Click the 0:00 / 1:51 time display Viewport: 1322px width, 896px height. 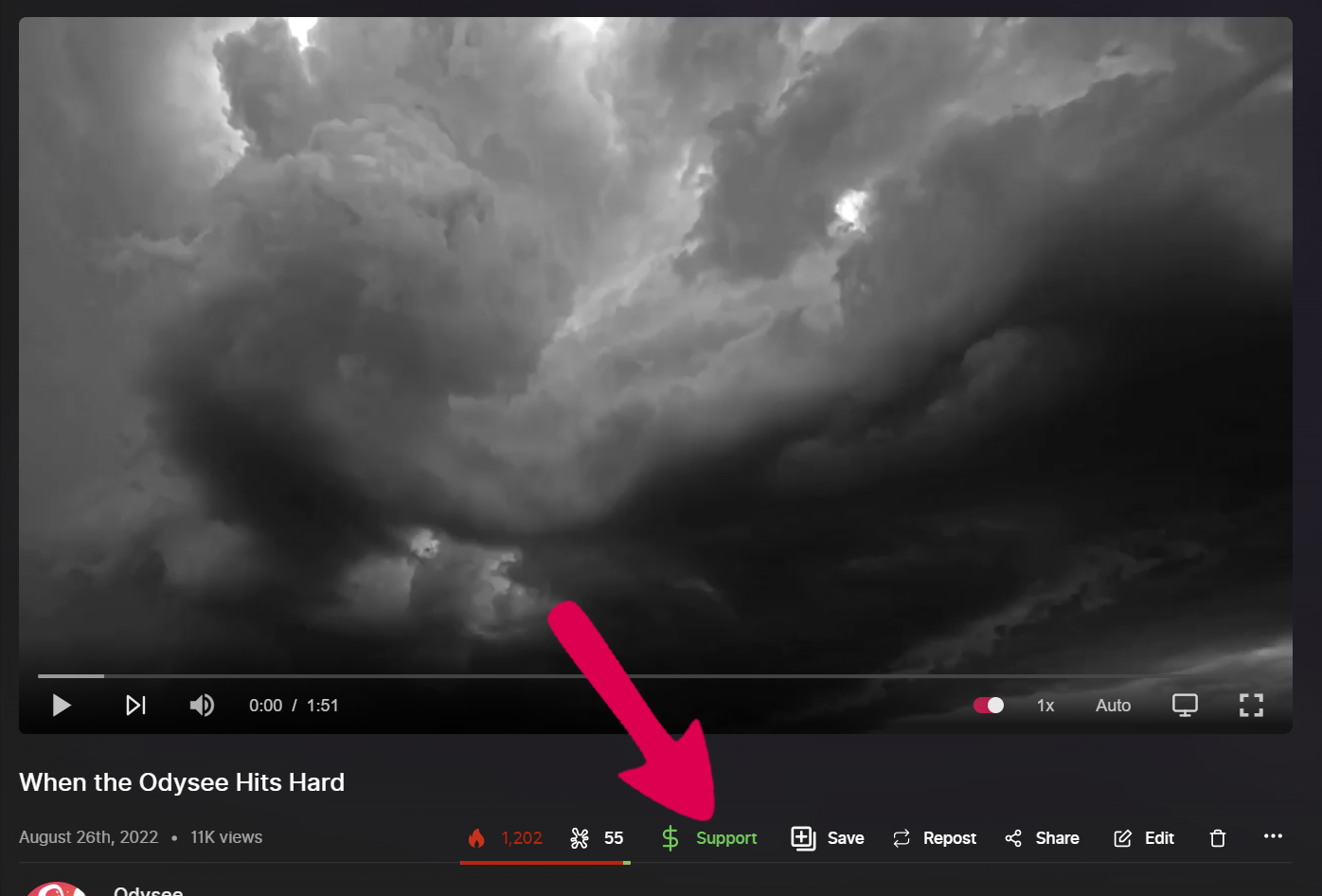pyautogui.click(x=294, y=706)
